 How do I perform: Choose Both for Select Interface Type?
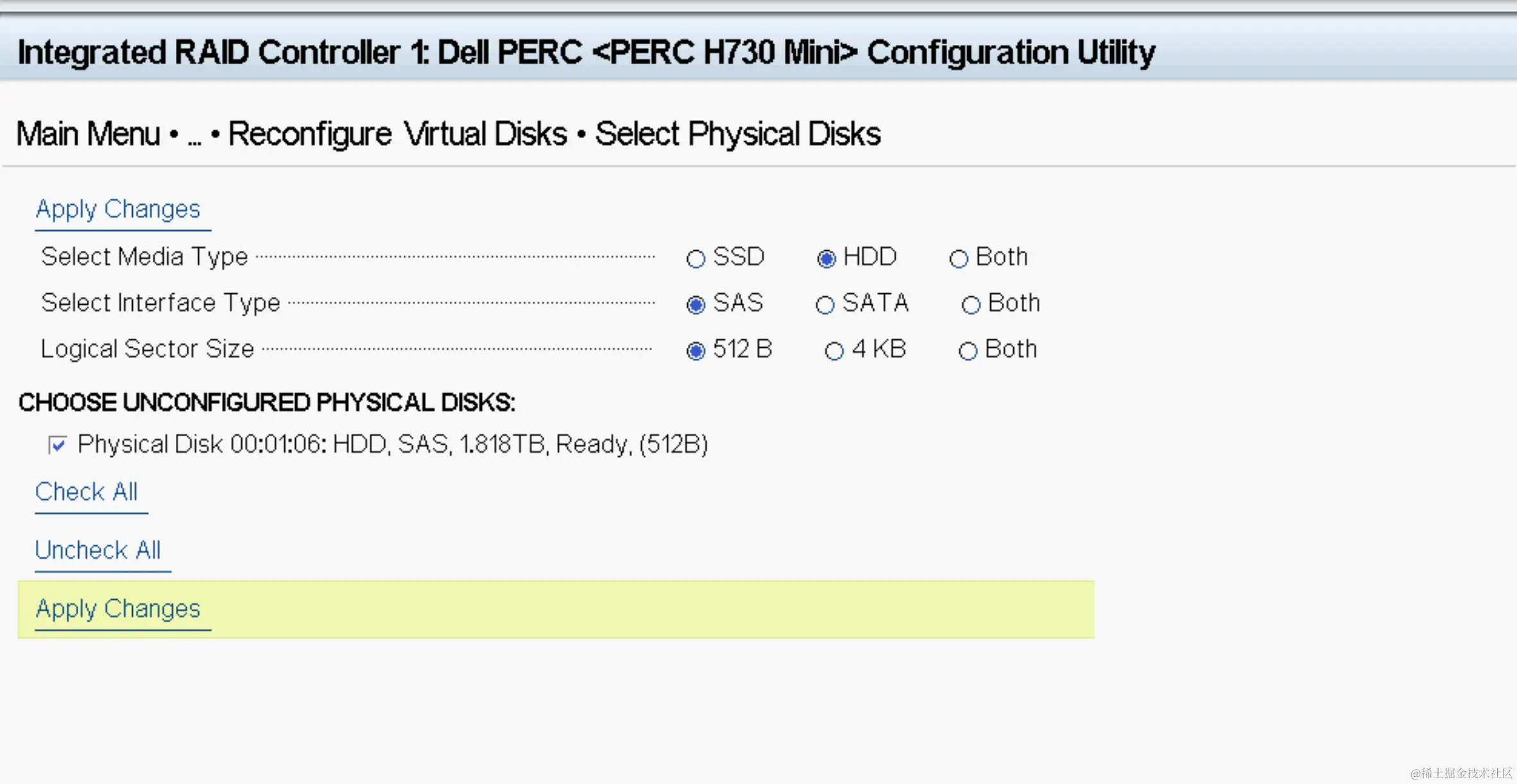click(x=971, y=305)
